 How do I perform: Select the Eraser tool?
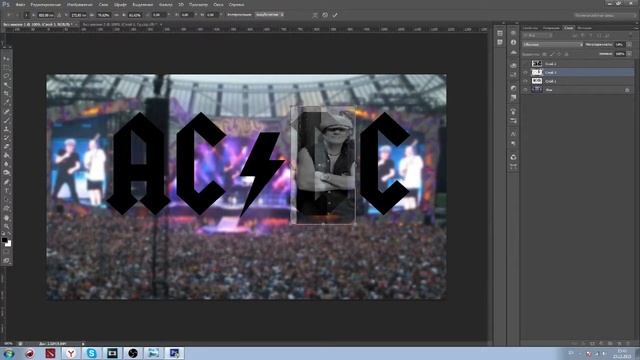(6, 147)
